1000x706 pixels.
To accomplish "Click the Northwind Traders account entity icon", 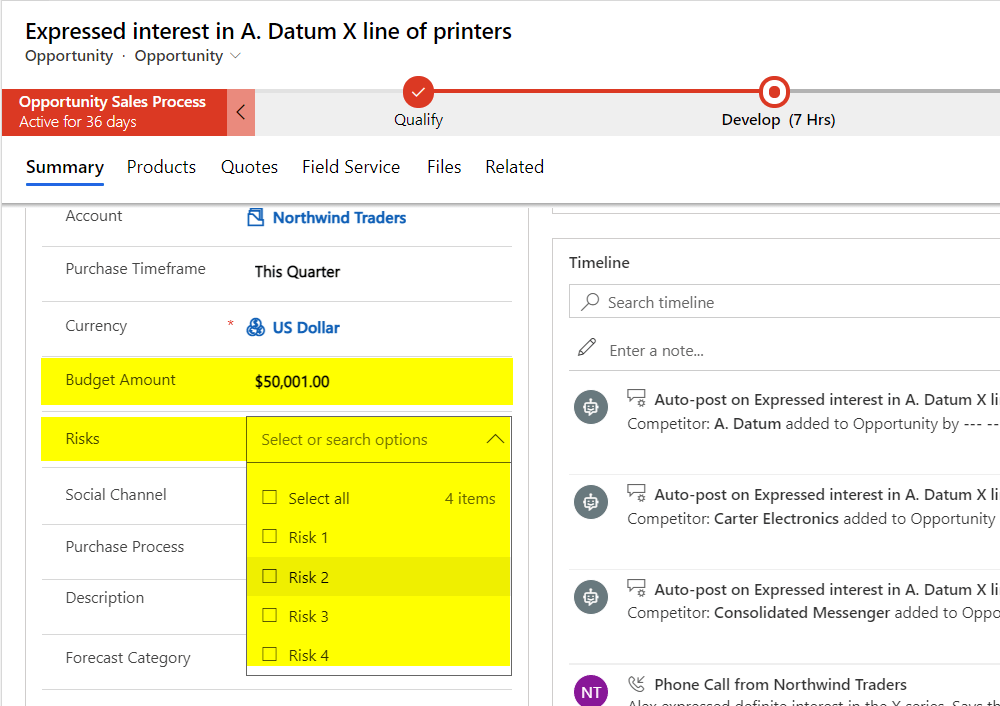I will [256, 218].
